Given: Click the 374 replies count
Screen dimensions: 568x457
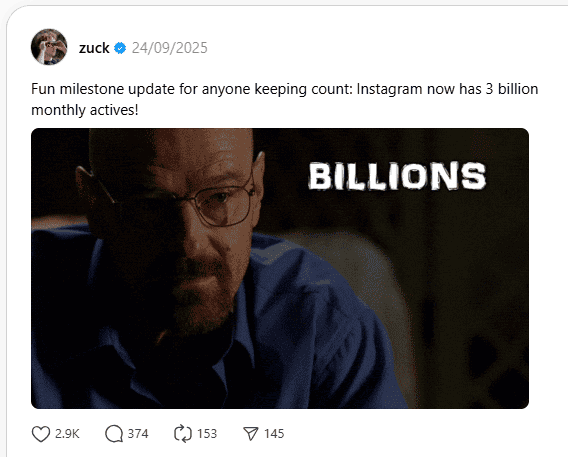Looking at the screenshot, I should pos(138,434).
